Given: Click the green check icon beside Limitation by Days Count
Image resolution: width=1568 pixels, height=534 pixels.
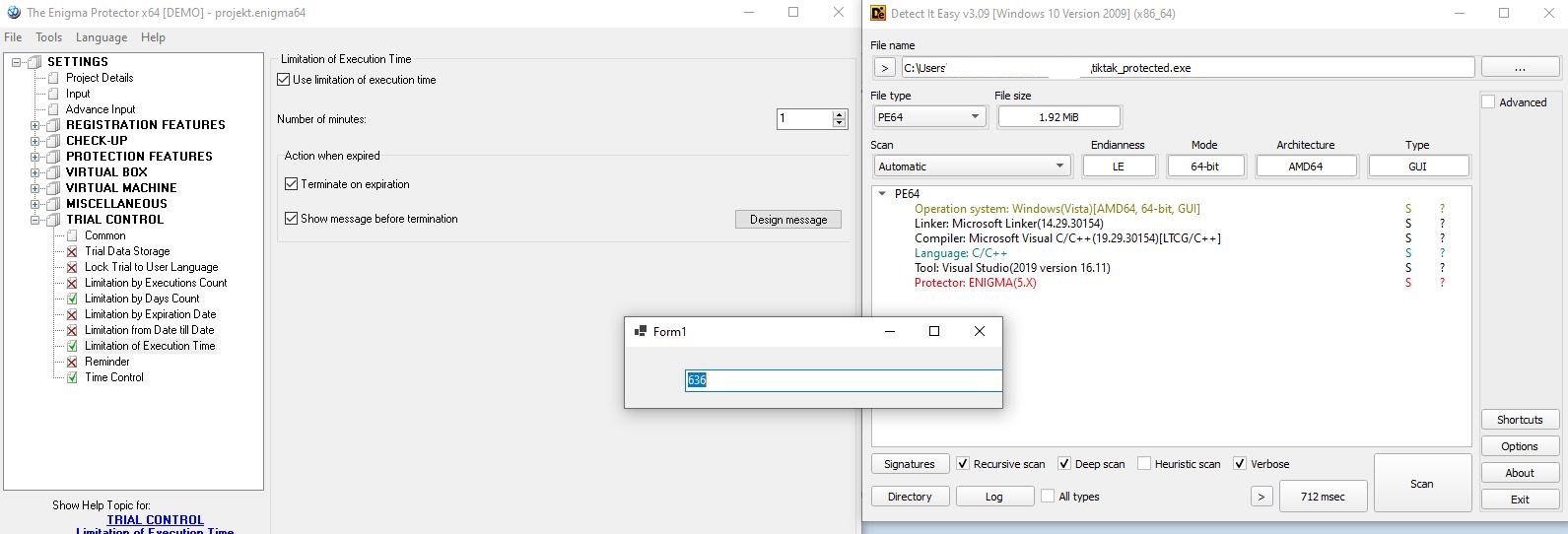Looking at the screenshot, I should coord(72,299).
